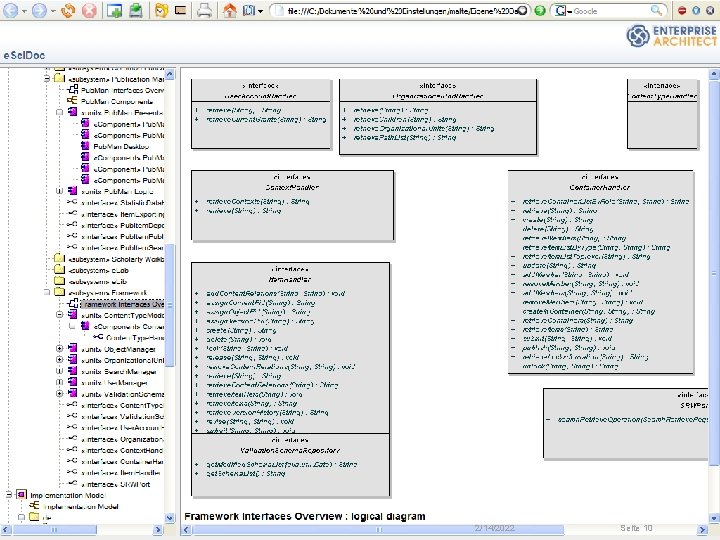Expand the unit ObjectManager node
The image size is (720, 540).
(x=60, y=349)
